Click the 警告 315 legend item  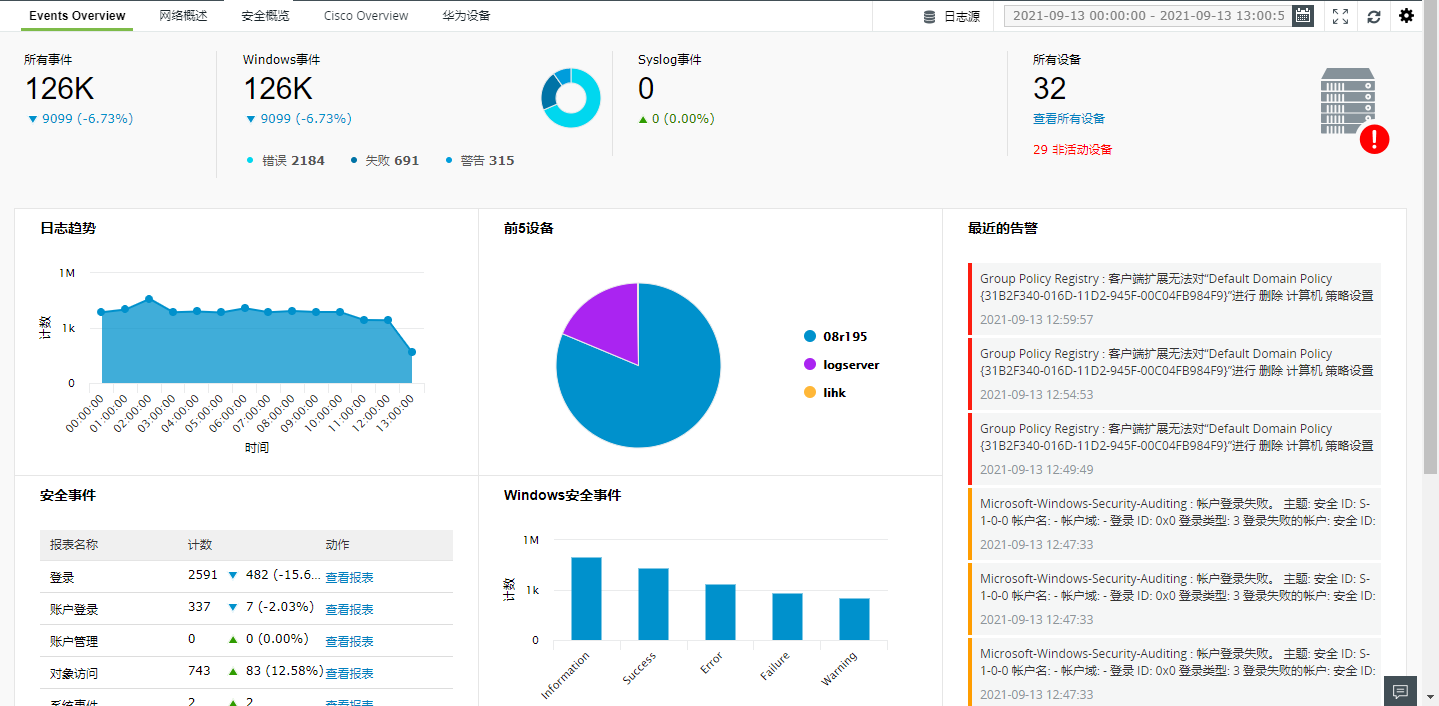pos(479,160)
